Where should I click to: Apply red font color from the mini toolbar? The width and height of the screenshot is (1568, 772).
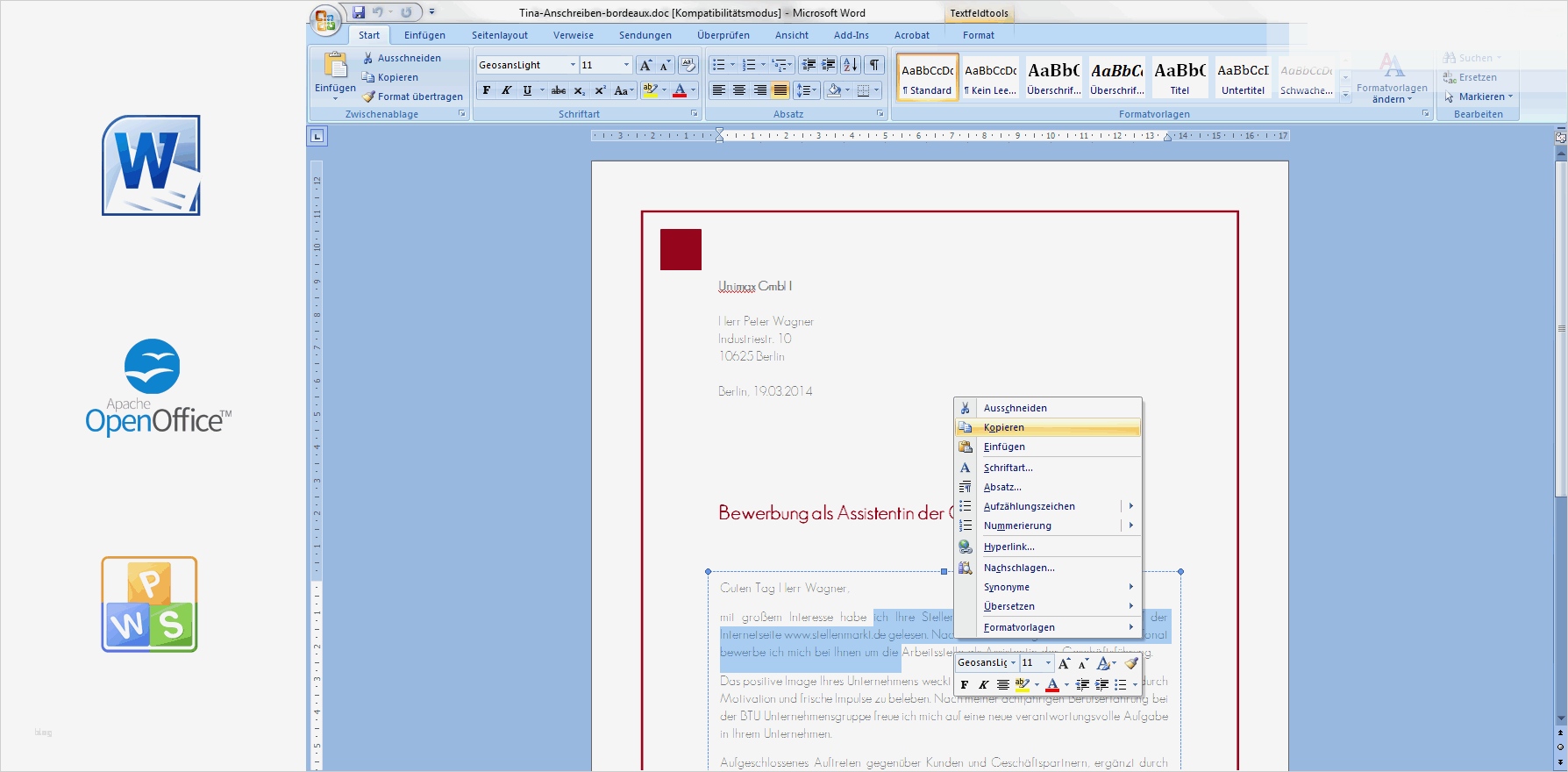click(1052, 685)
